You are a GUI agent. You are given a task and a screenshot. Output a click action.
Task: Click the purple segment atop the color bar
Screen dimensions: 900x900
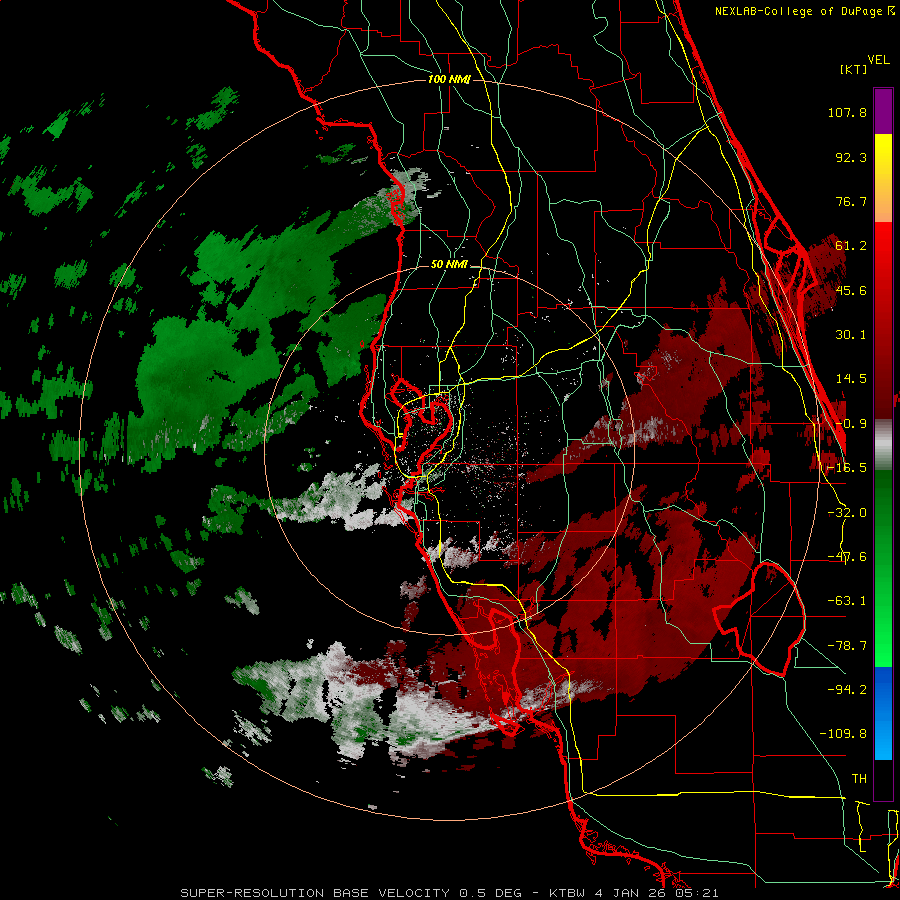[x=883, y=111]
